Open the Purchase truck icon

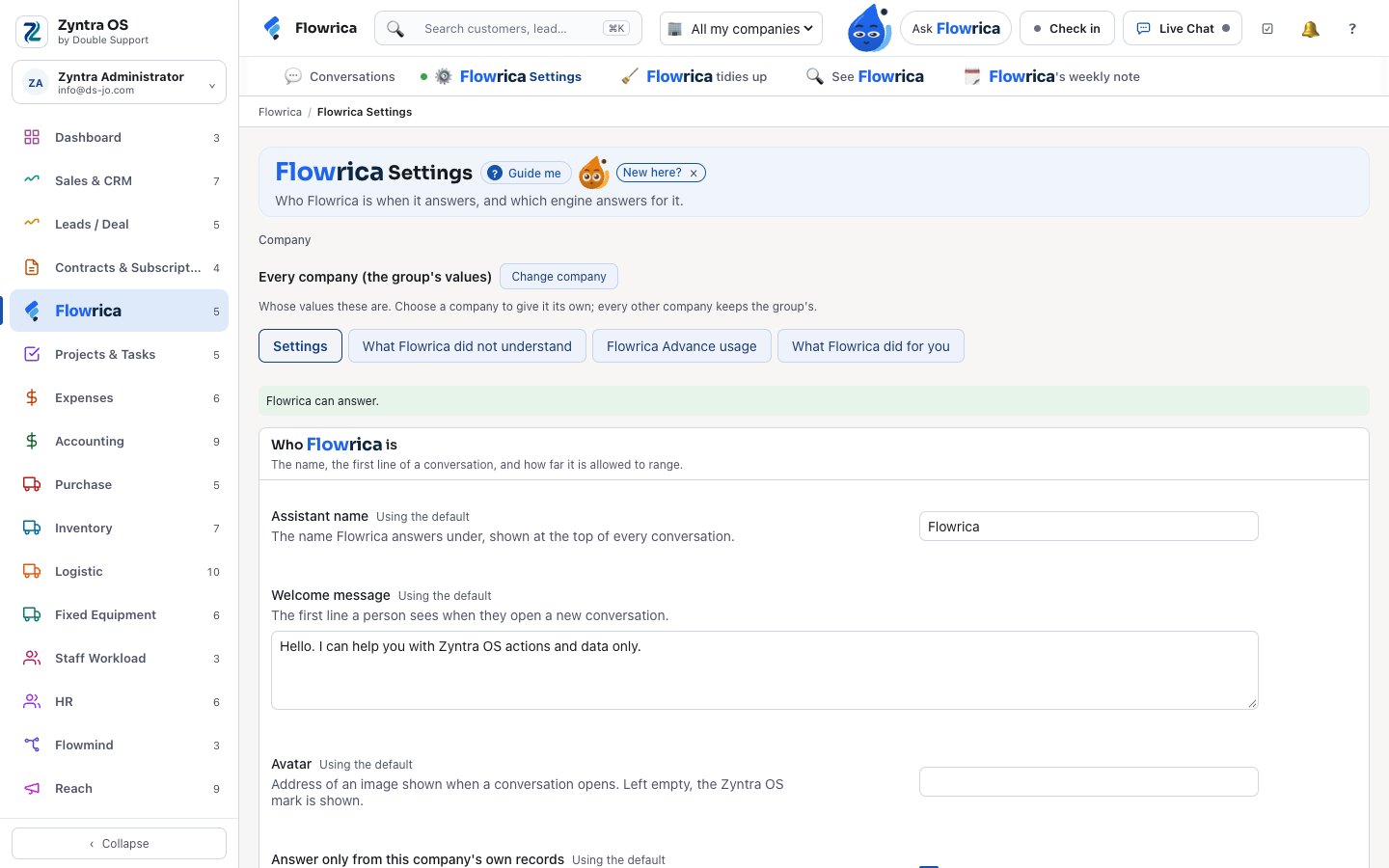point(32,484)
